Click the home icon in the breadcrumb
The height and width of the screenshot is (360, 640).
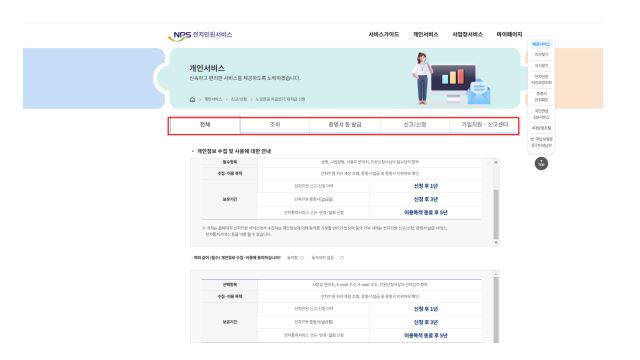pyautogui.click(x=192, y=99)
